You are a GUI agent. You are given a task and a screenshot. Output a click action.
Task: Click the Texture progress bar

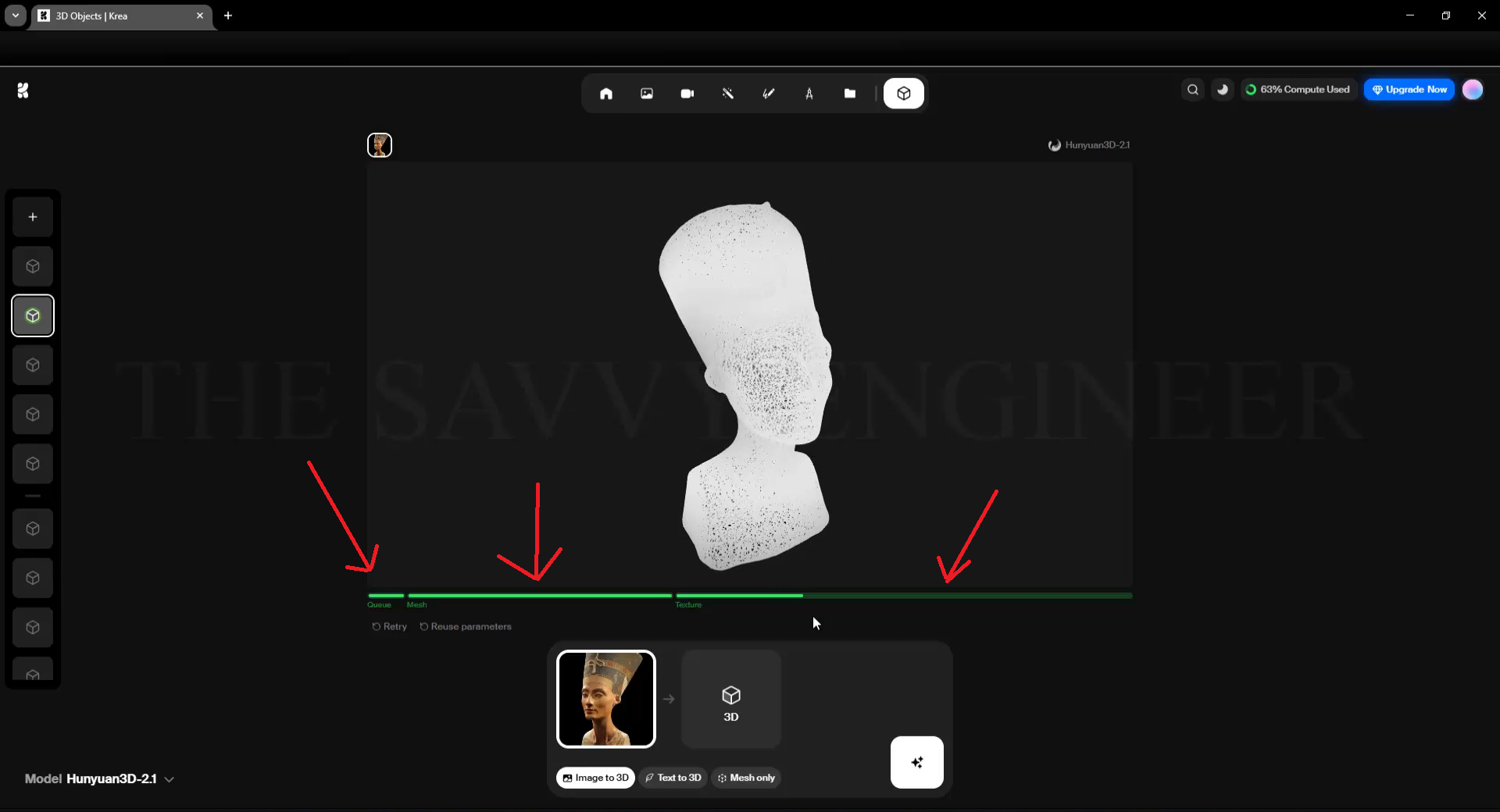(903, 596)
